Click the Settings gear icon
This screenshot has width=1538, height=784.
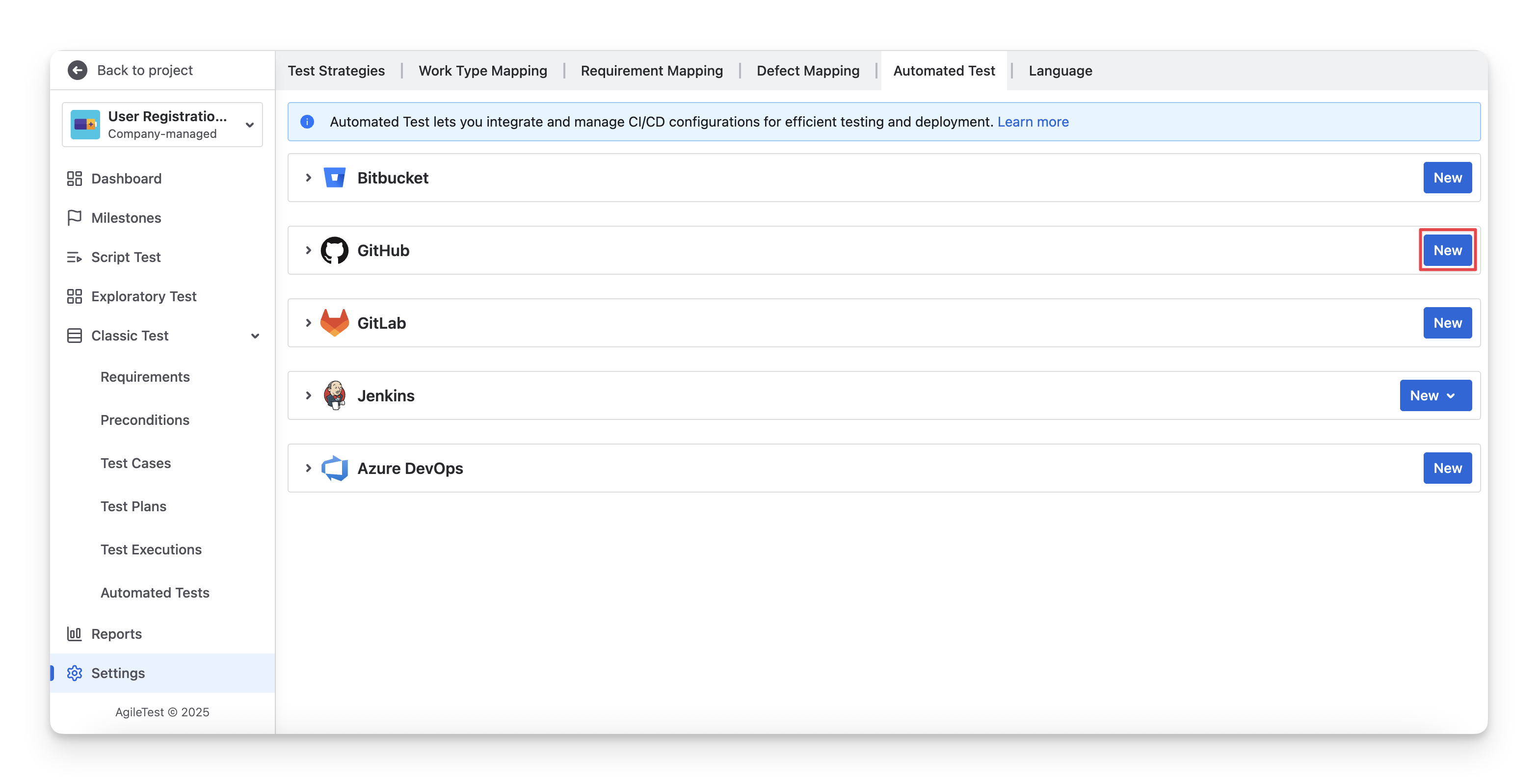pos(74,673)
